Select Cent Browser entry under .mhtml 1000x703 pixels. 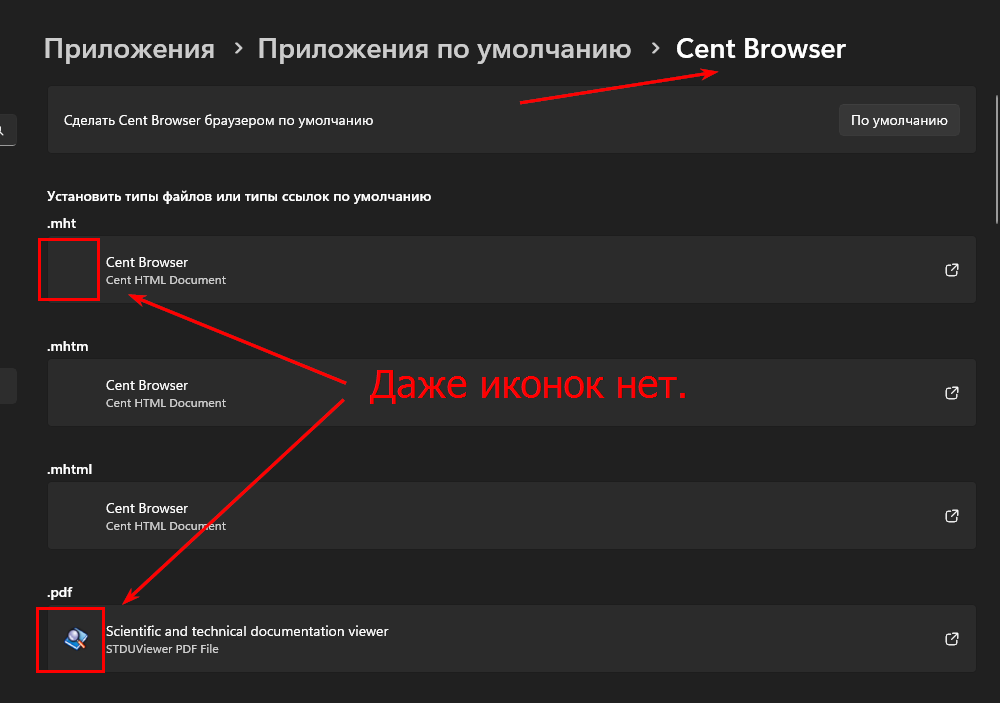511,516
